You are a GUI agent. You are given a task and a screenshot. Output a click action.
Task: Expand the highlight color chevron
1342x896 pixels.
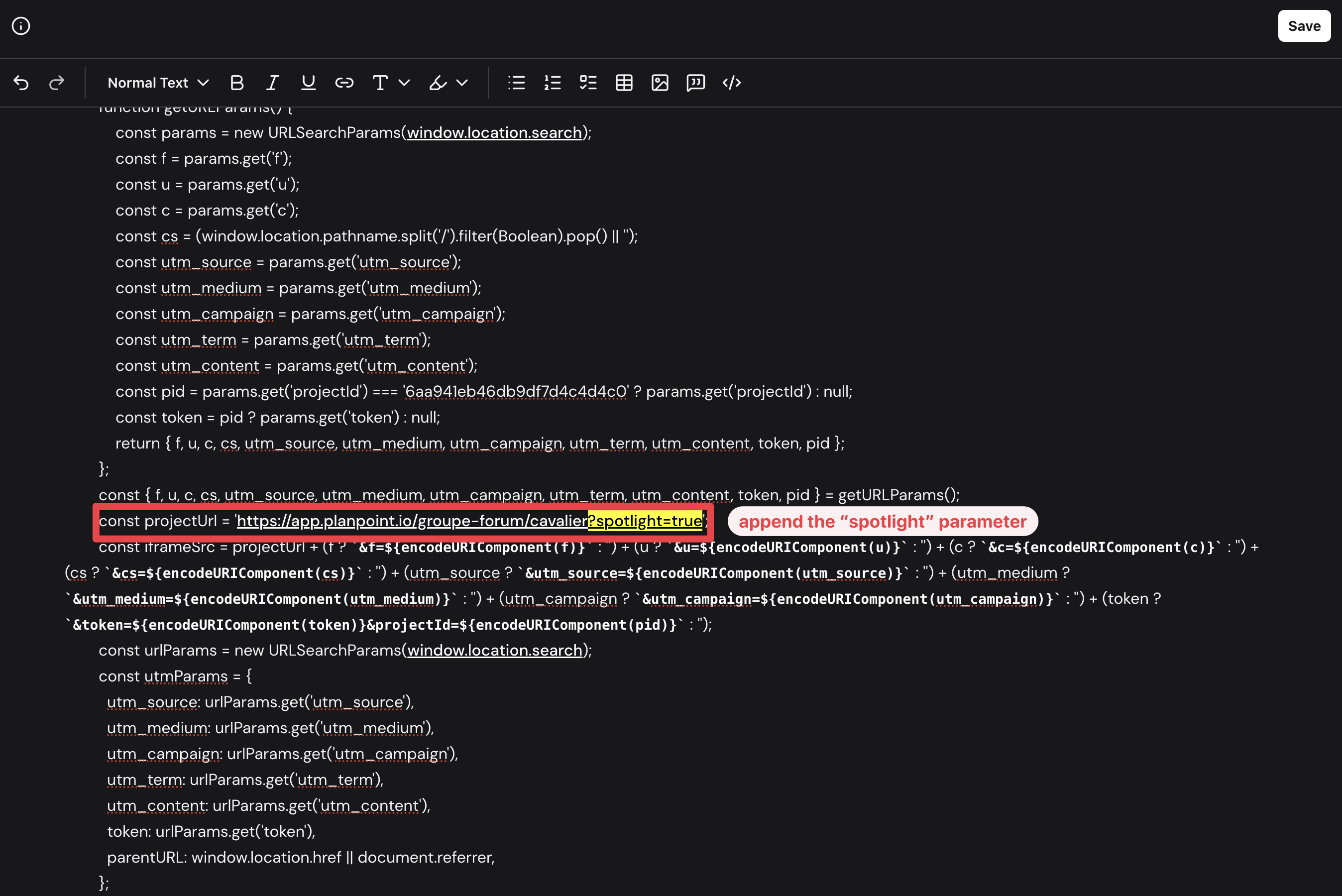pyautogui.click(x=462, y=83)
